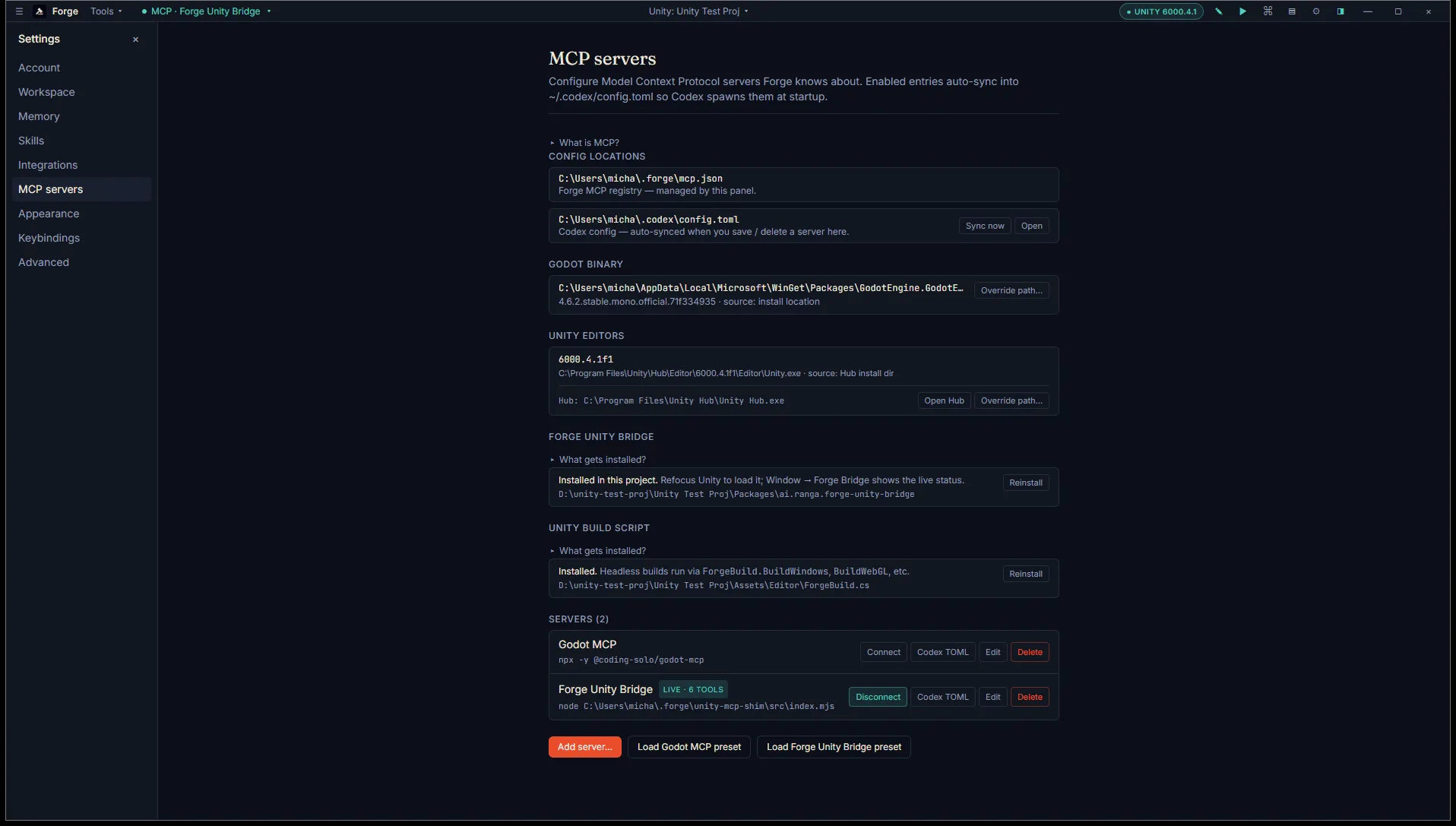Expand the 'What is MCP?' disclosure
Viewport: 1456px width, 826px height.
click(584, 143)
